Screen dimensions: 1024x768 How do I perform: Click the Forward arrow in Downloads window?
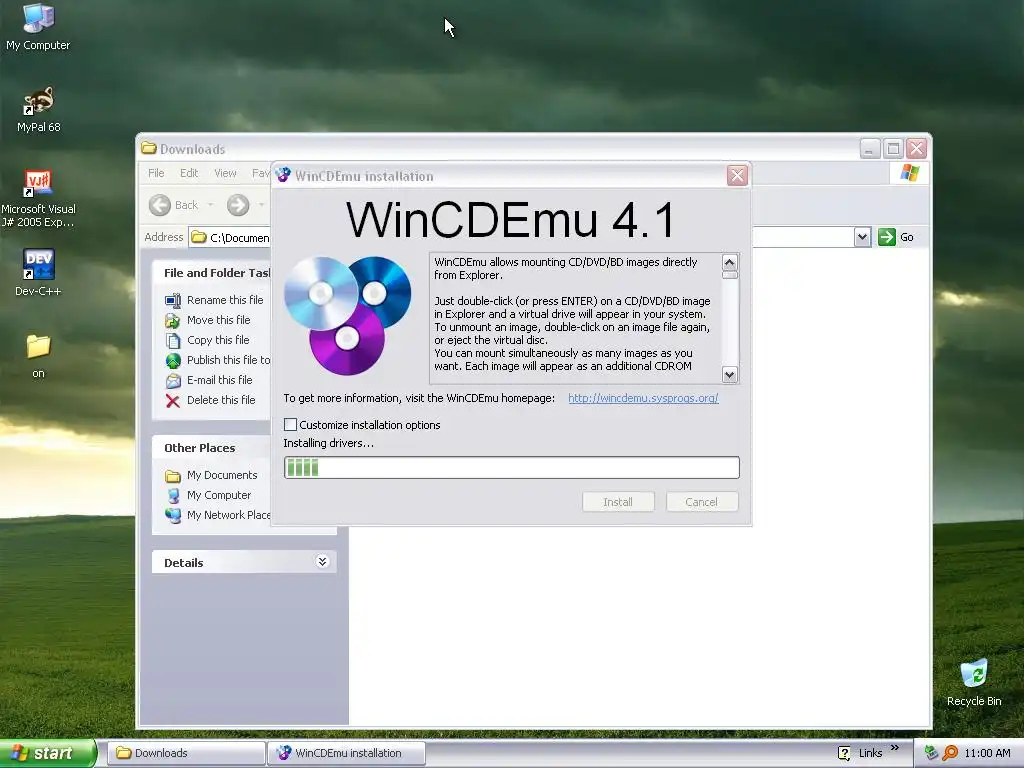tap(238, 205)
